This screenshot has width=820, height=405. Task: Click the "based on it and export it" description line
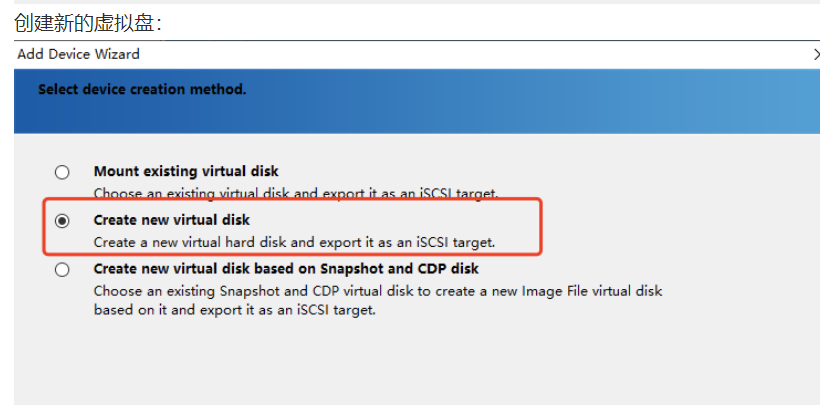click(235, 310)
